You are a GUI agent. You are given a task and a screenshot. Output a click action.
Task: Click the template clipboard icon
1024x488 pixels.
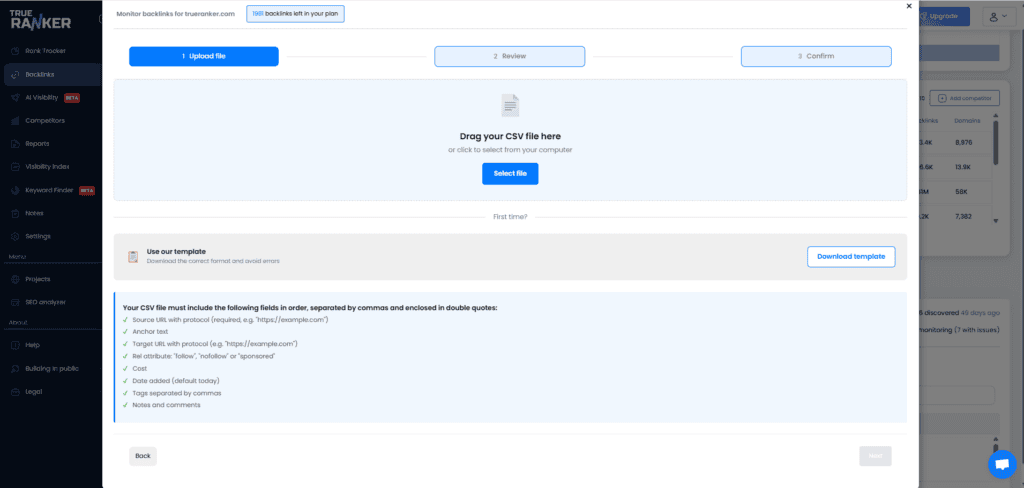(x=132, y=256)
